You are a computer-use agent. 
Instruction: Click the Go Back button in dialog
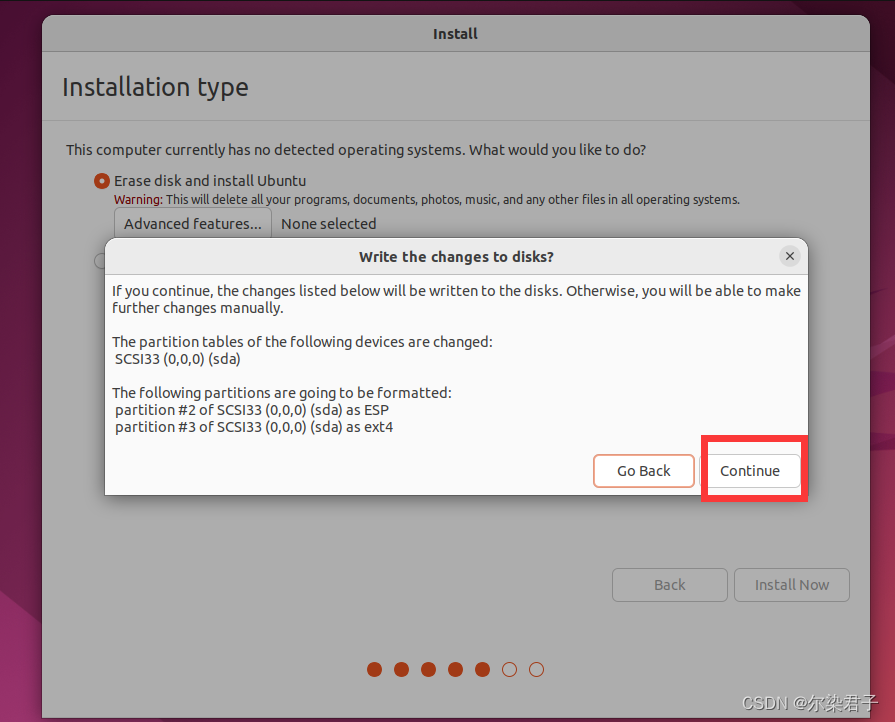click(643, 471)
